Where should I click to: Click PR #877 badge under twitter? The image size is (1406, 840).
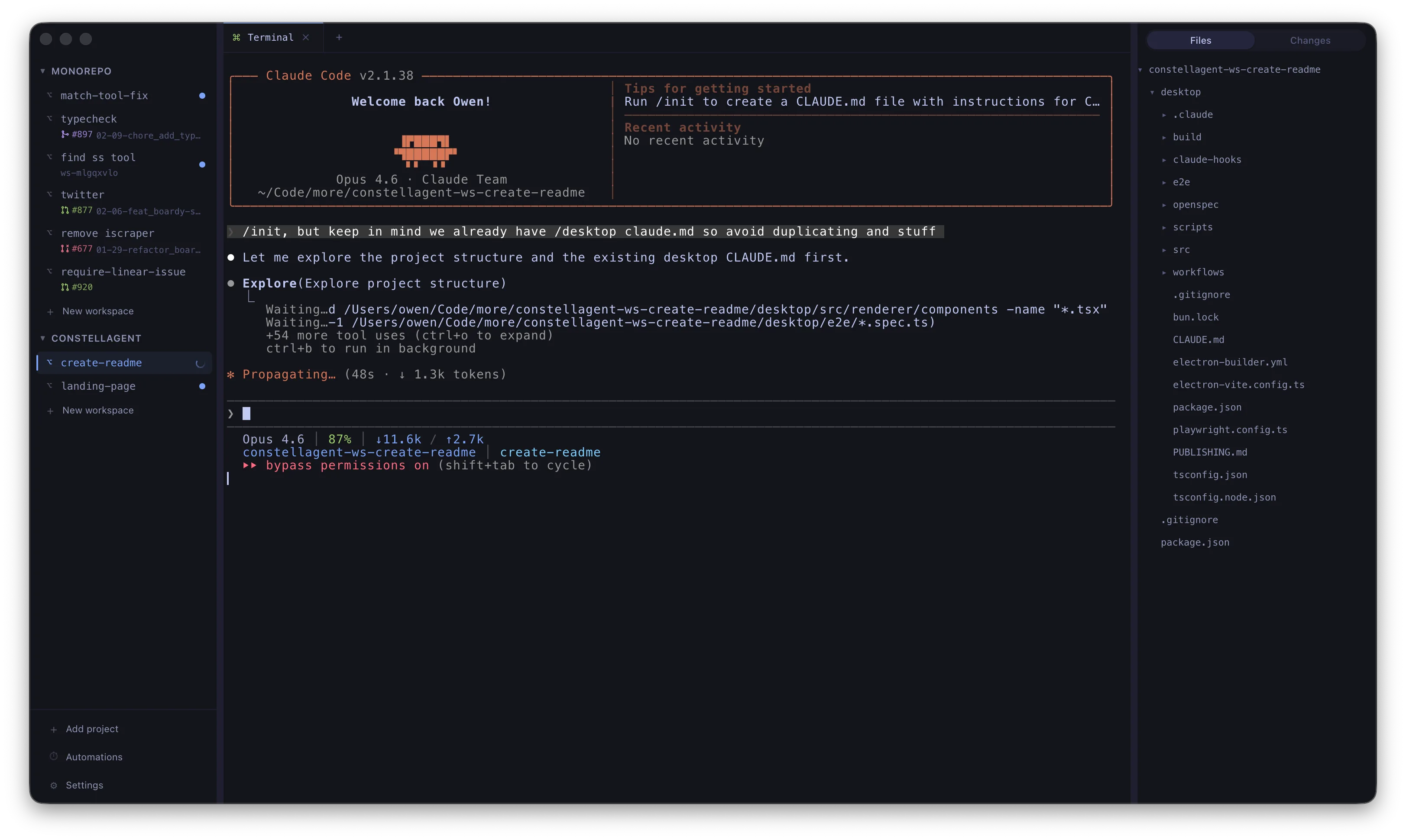[76, 210]
